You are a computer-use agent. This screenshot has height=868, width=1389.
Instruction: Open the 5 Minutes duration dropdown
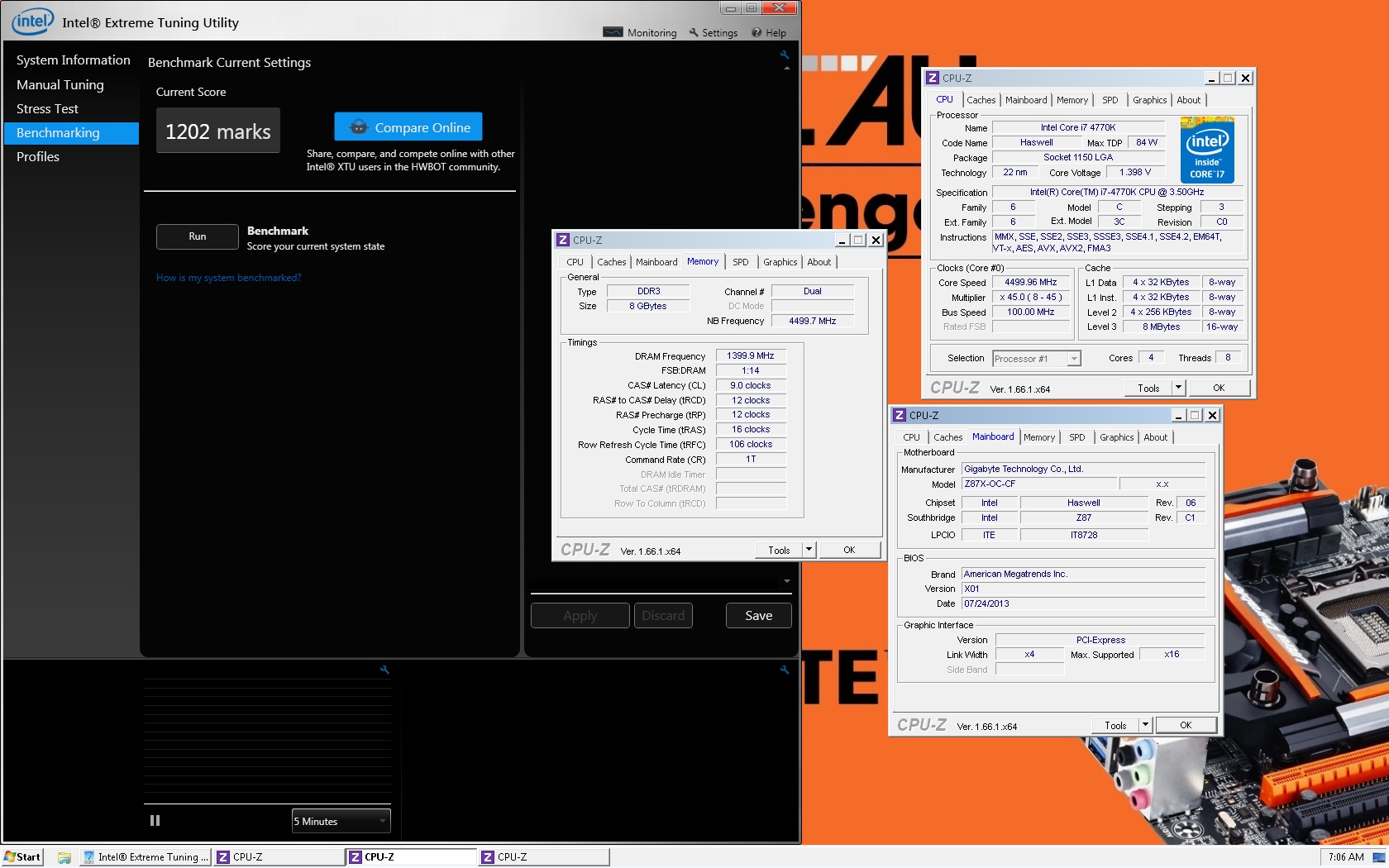coord(341,821)
